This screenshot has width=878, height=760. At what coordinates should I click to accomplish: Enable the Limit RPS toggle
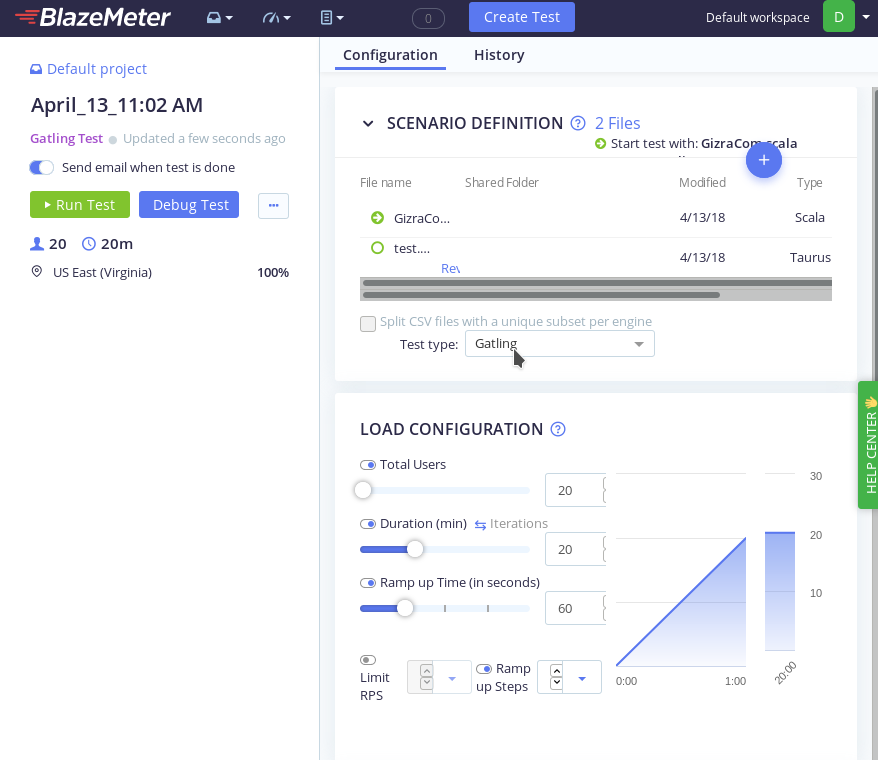click(x=368, y=660)
